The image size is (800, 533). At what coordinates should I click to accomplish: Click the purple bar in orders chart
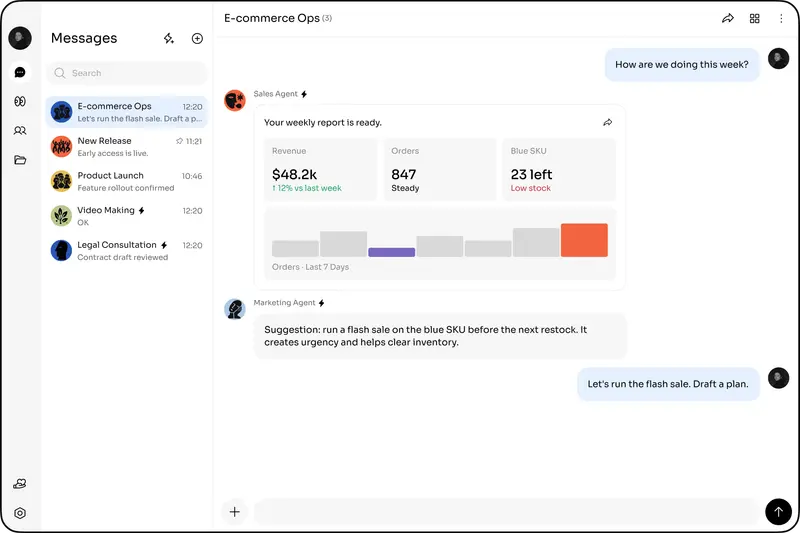[x=391, y=252]
